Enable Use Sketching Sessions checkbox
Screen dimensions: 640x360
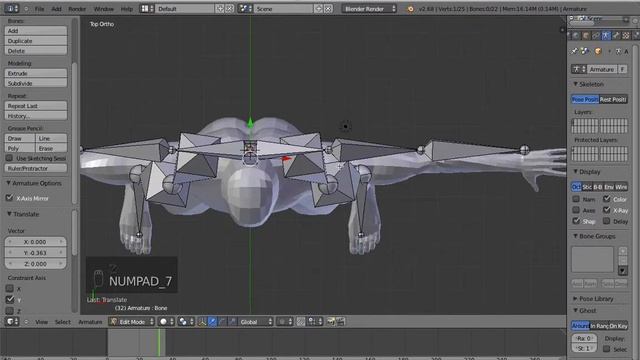pos(10,158)
